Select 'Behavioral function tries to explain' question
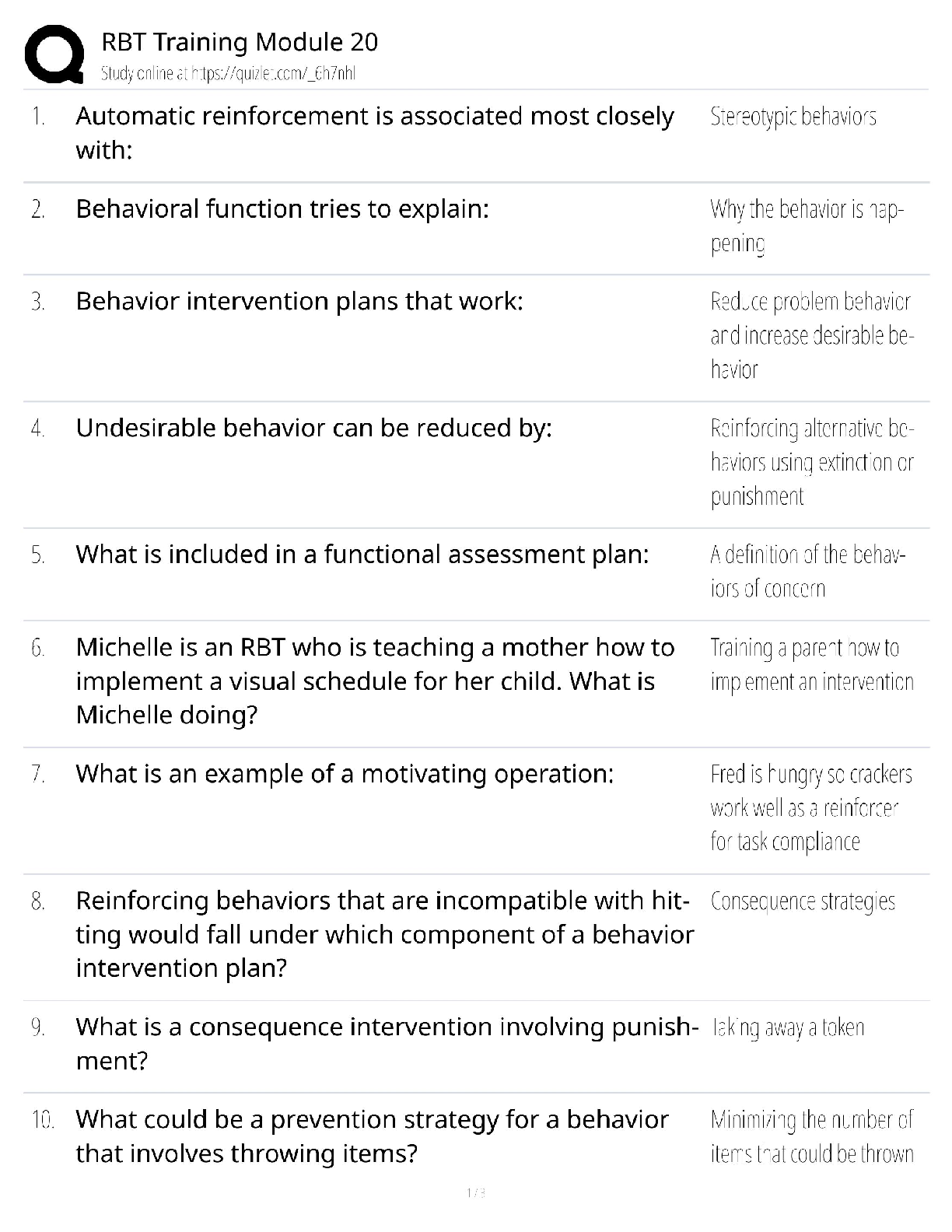Image resolution: width=952 pixels, height=1232 pixels. point(282,209)
